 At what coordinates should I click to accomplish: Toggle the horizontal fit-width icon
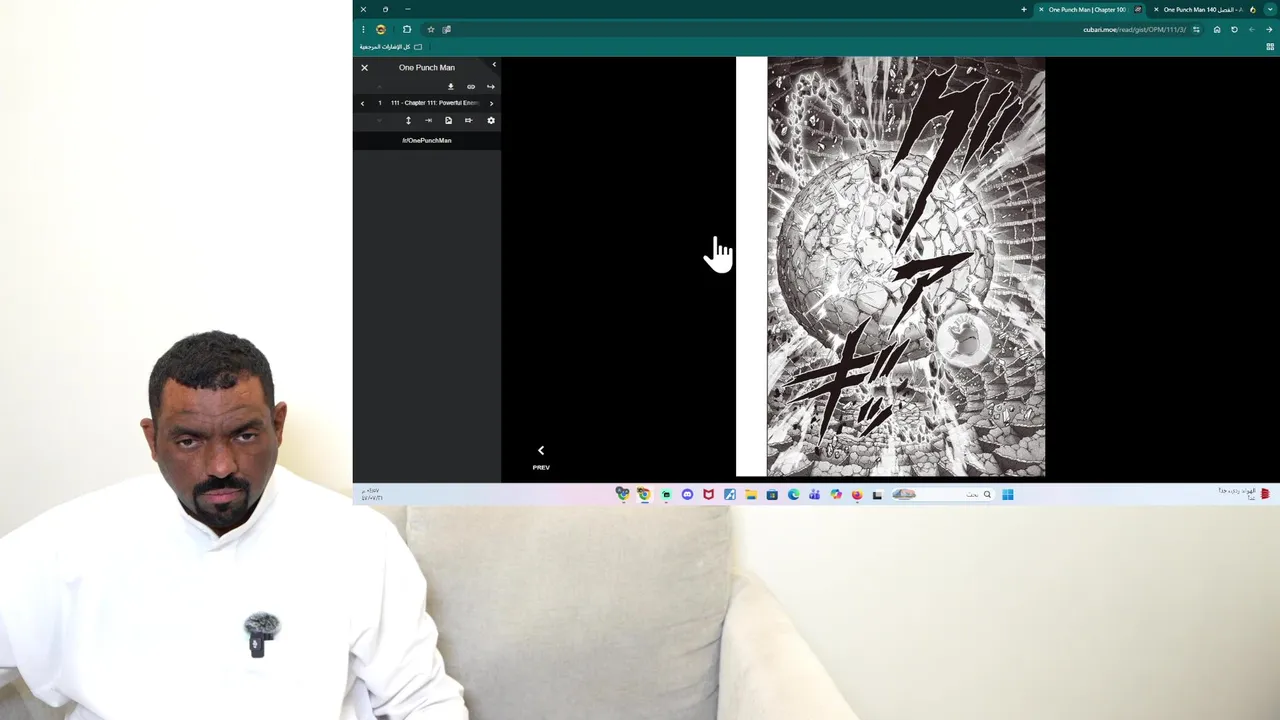click(x=428, y=121)
